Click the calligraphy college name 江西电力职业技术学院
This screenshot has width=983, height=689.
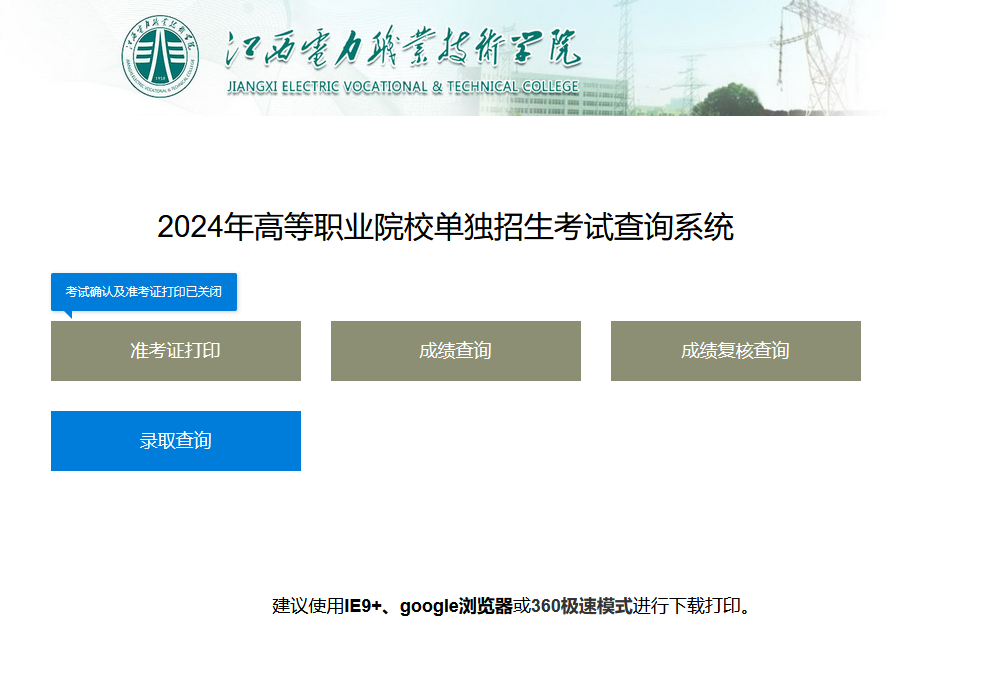(x=403, y=48)
